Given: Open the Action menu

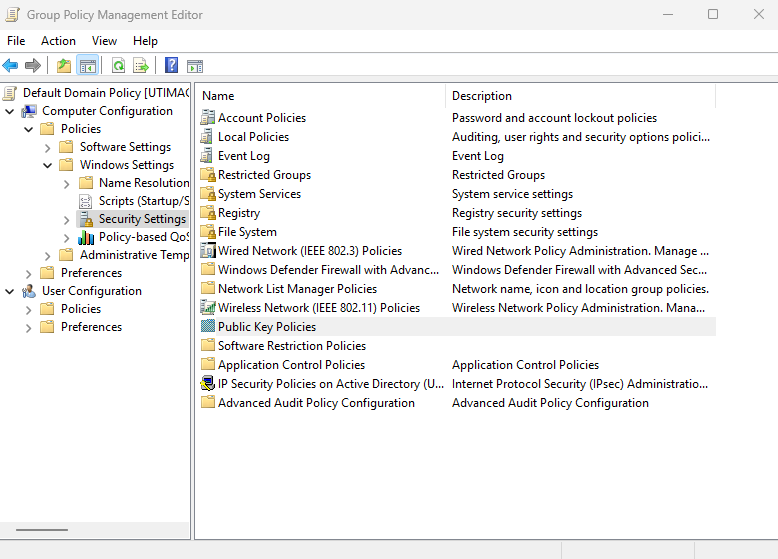Looking at the screenshot, I should (58, 41).
